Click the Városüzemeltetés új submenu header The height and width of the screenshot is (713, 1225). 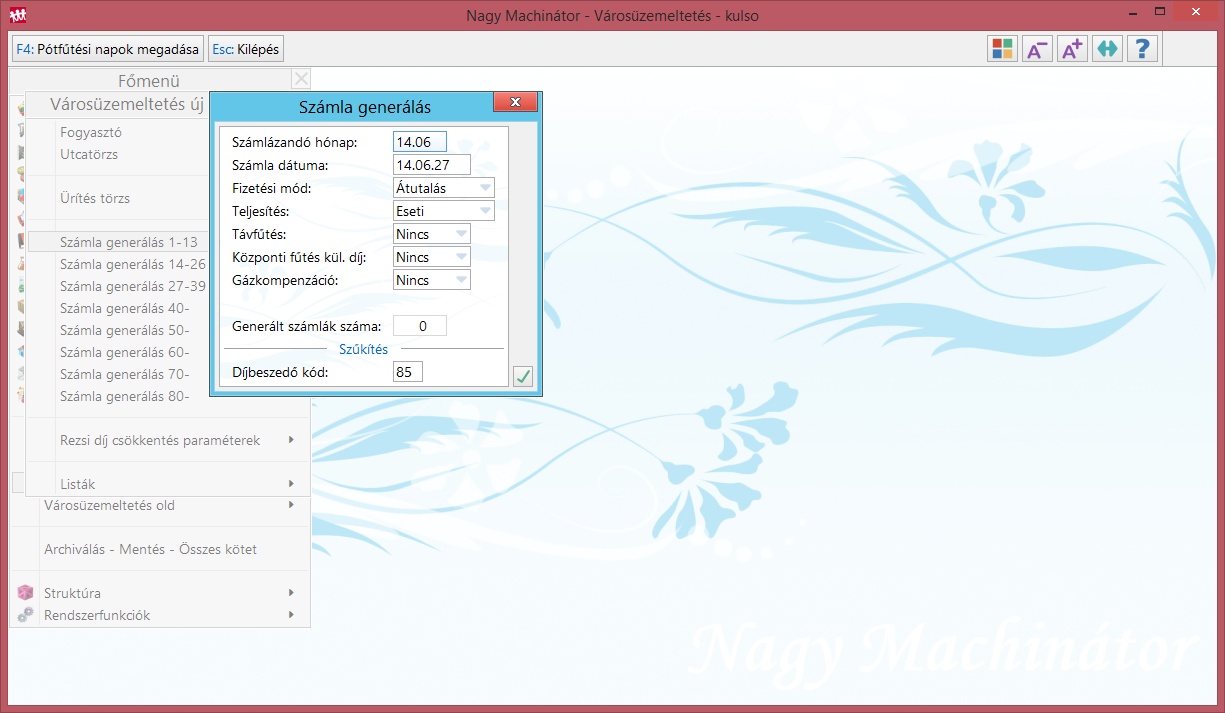(x=127, y=103)
